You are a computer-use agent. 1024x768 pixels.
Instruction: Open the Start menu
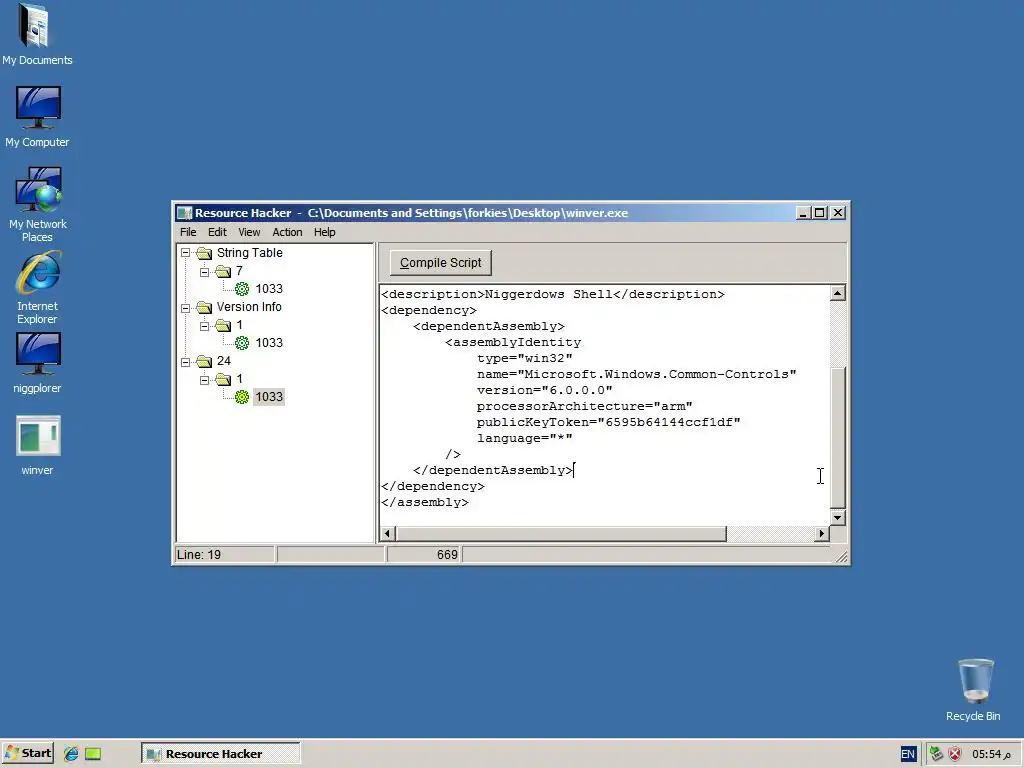point(27,754)
